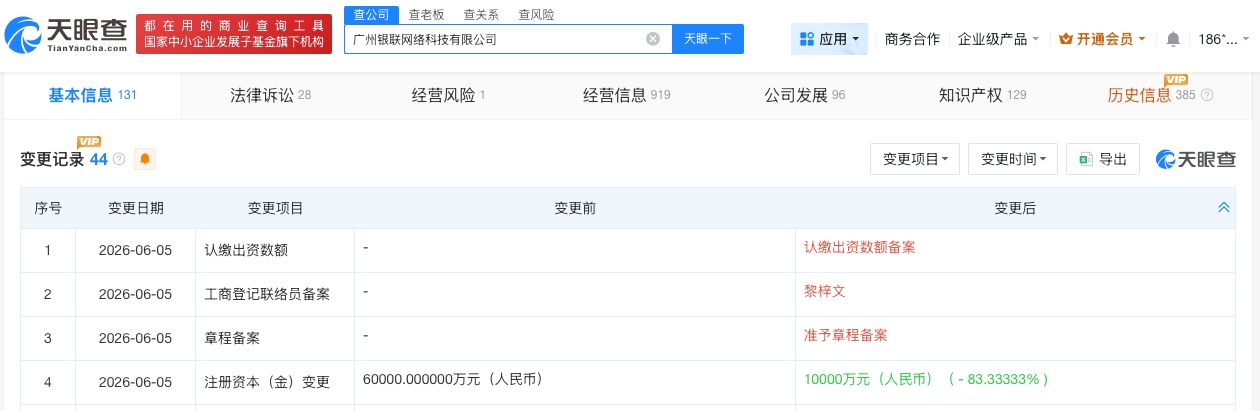Open the 186* account dropdown
The height and width of the screenshot is (411, 1260).
1223,39
